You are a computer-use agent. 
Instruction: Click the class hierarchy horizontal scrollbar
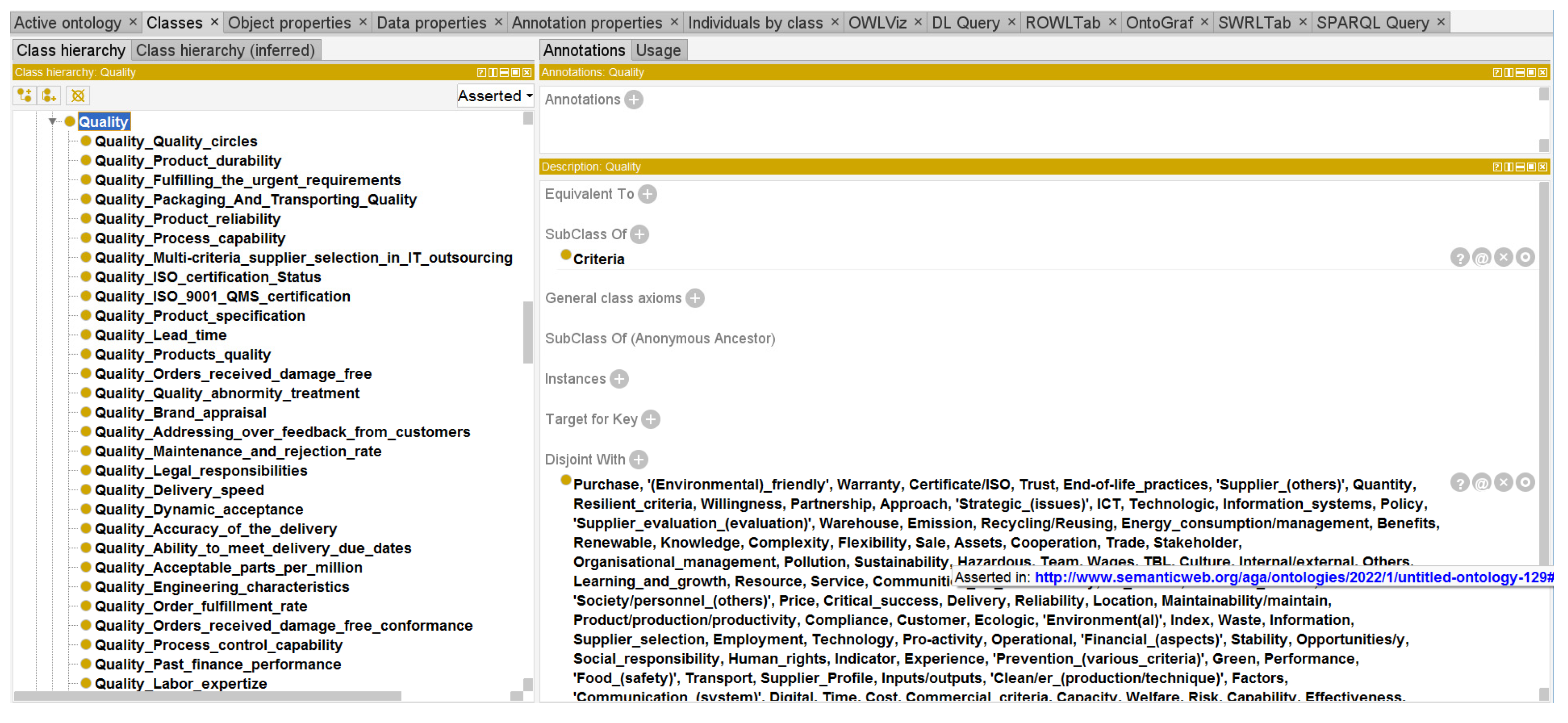pyautogui.click(x=207, y=695)
